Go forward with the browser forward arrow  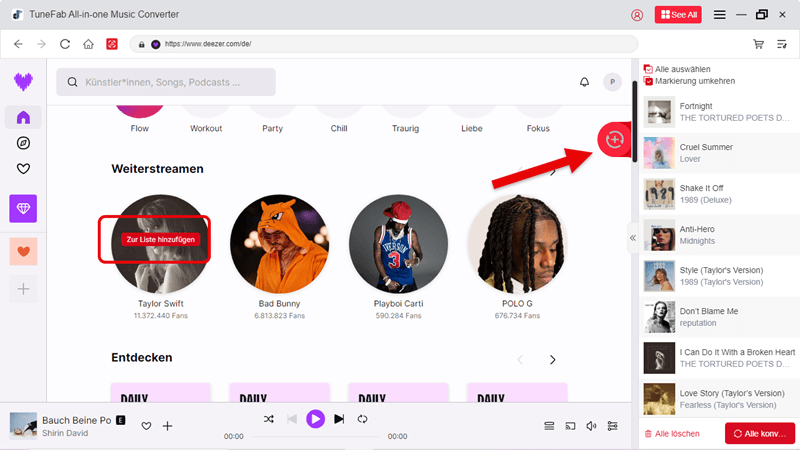pos(41,44)
